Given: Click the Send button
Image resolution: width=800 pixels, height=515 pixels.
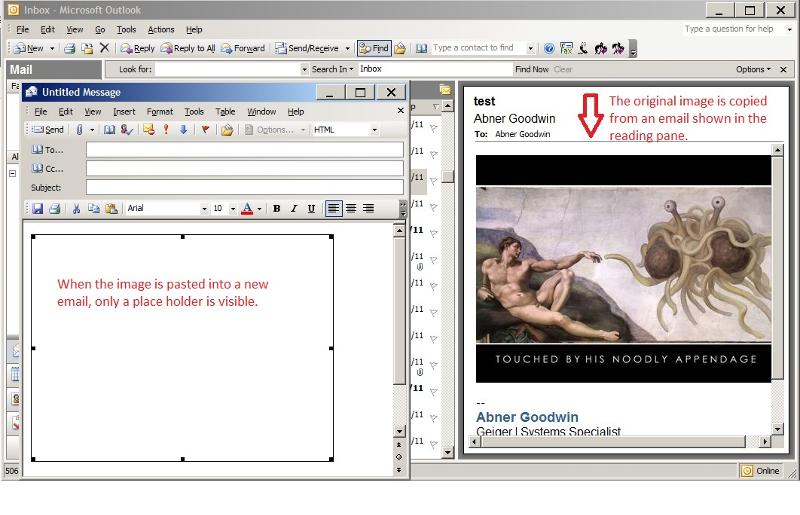Looking at the screenshot, I should pyautogui.click(x=48, y=130).
